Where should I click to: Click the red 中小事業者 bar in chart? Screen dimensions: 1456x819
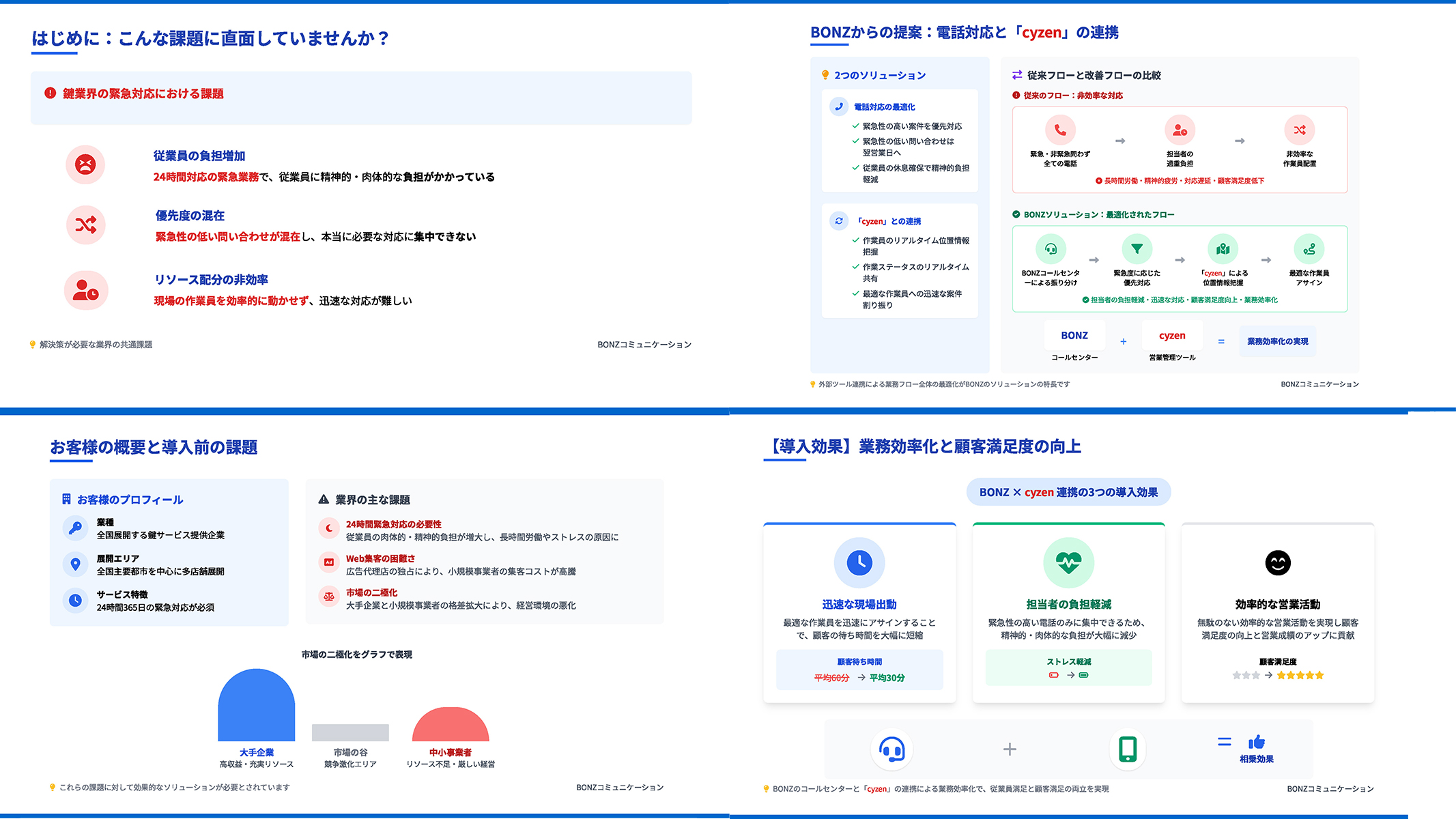tap(451, 725)
